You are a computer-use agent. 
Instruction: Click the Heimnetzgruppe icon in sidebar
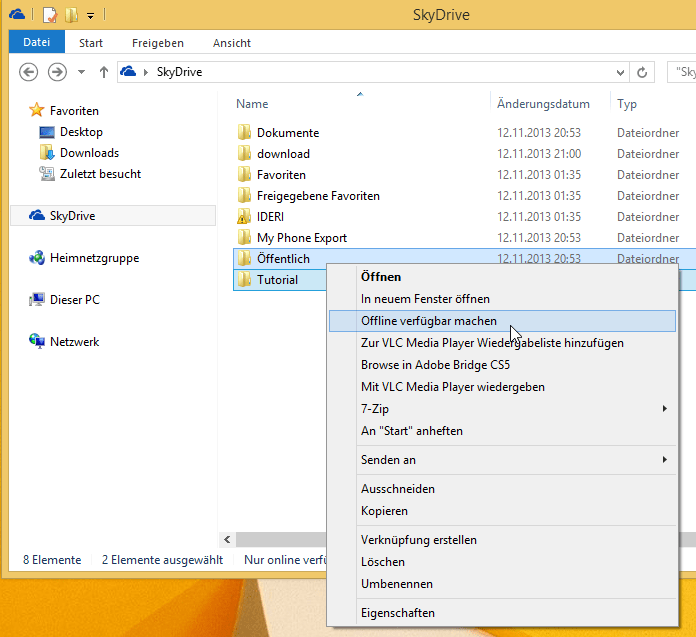pyautogui.click(x=36, y=257)
